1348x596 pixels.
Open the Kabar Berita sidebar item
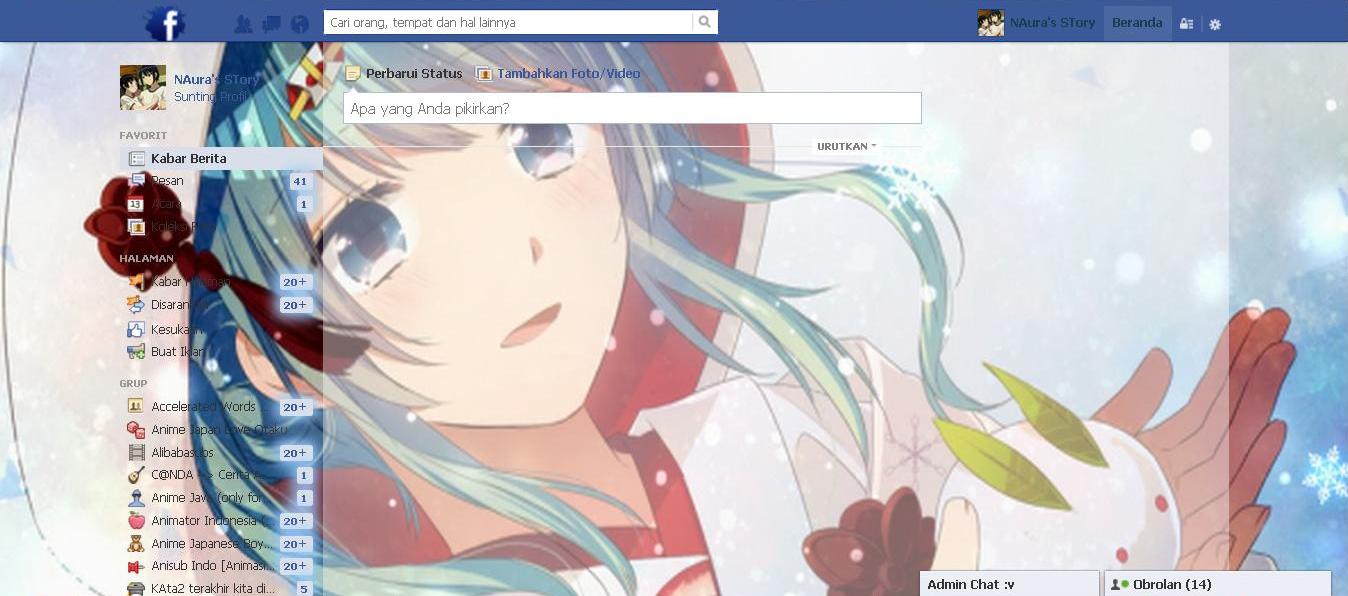click(x=221, y=158)
